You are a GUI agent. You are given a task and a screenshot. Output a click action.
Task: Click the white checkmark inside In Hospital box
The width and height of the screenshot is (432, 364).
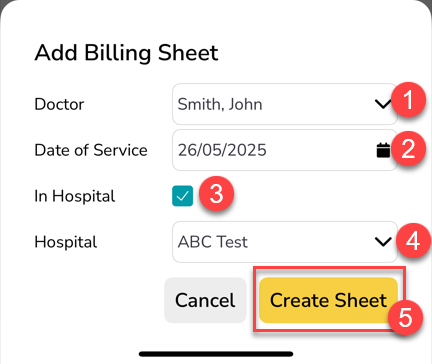[x=182, y=196]
